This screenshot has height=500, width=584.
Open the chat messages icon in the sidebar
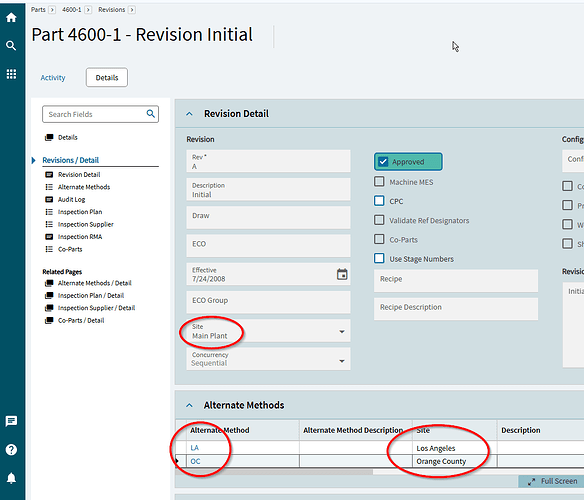(11, 421)
